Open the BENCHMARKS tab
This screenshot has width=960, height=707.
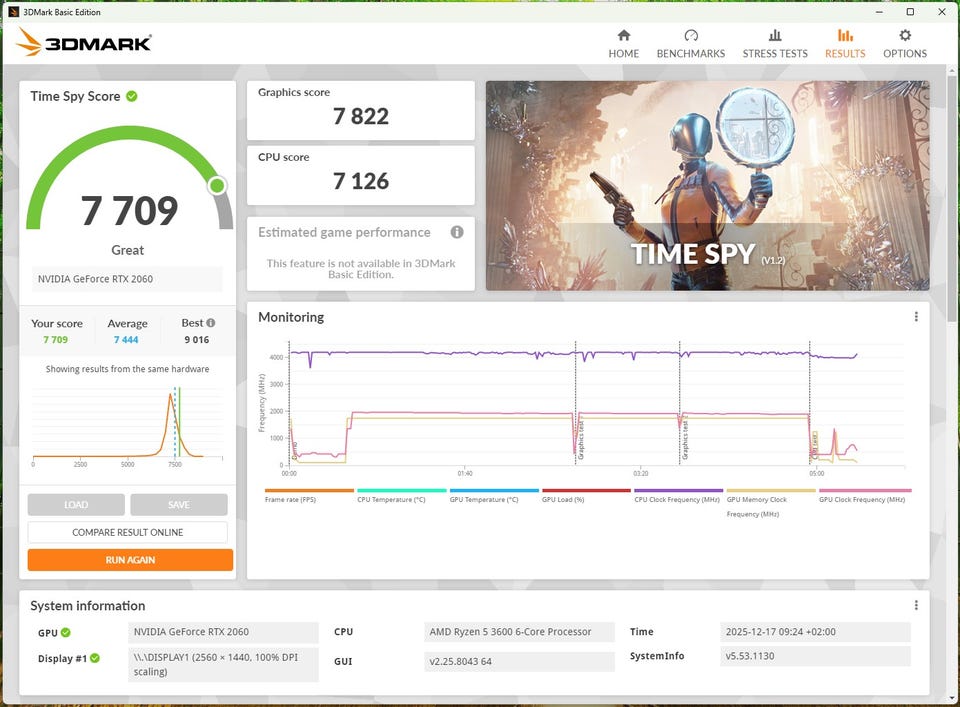(x=691, y=44)
